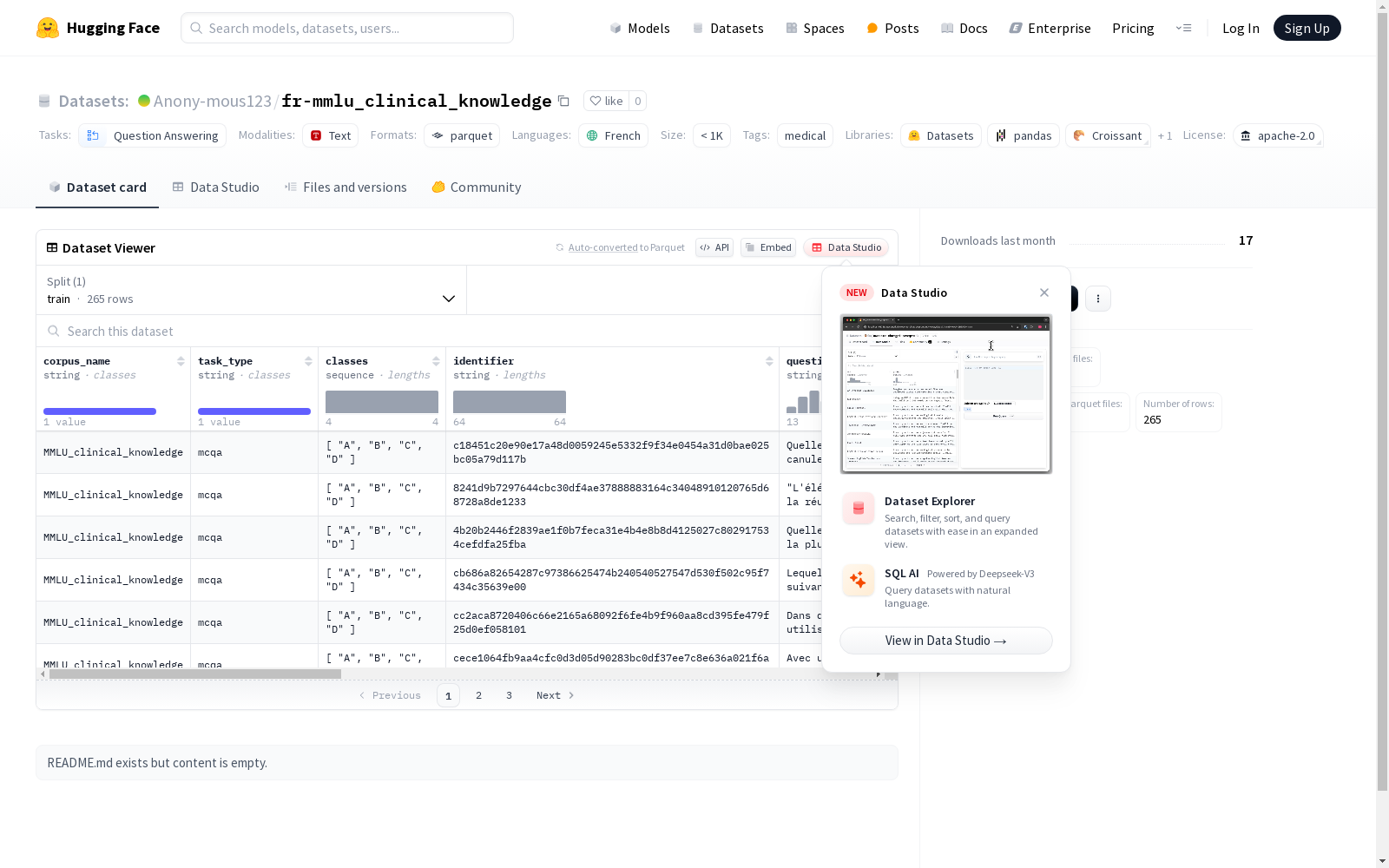The width and height of the screenshot is (1389, 868).
Task: Click the task_type distribution bar
Action: [254, 411]
